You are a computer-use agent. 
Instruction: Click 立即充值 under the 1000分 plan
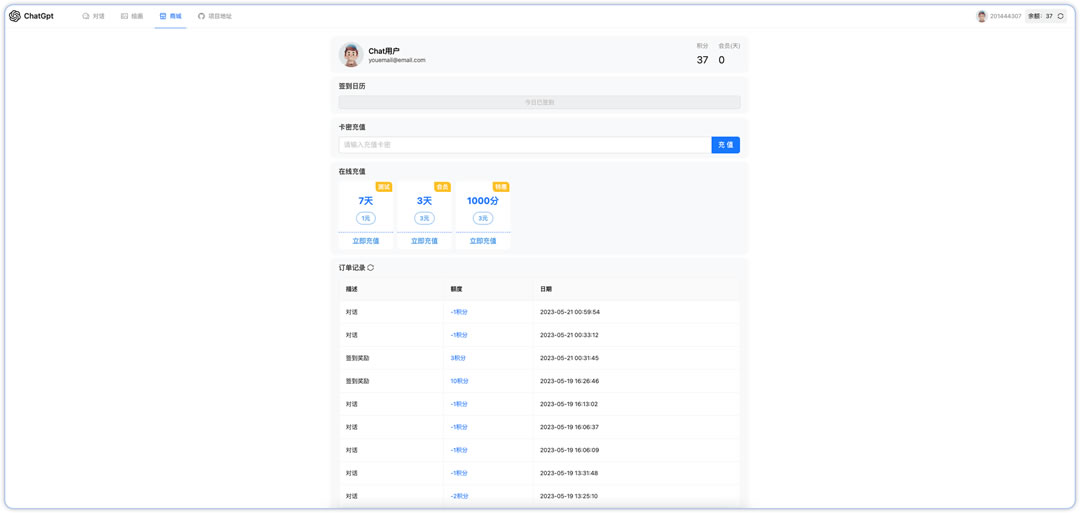483,241
